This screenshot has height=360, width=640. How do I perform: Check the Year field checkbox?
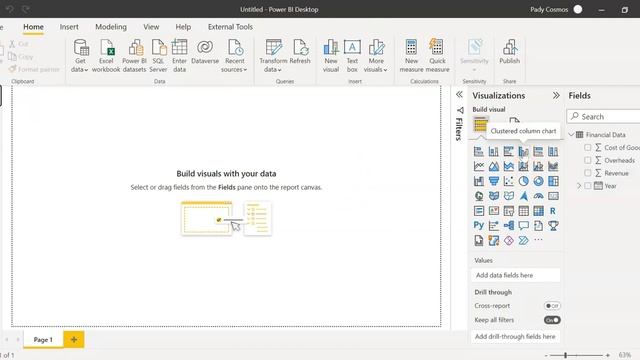click(587, 186)
